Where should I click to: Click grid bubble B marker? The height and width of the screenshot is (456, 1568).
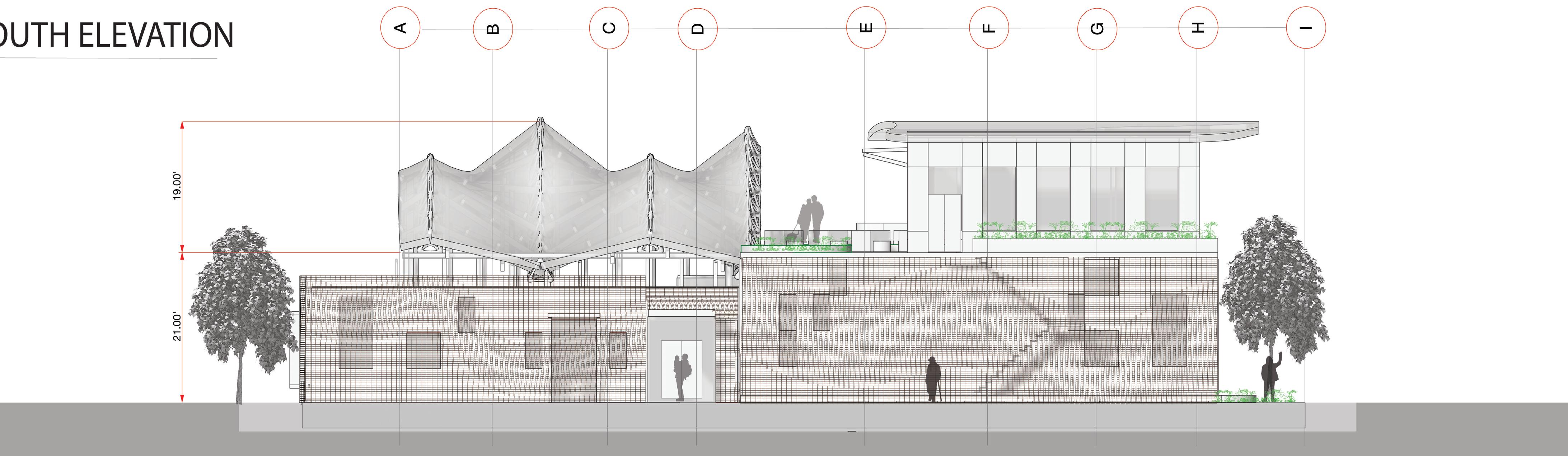tap(493, 29)
